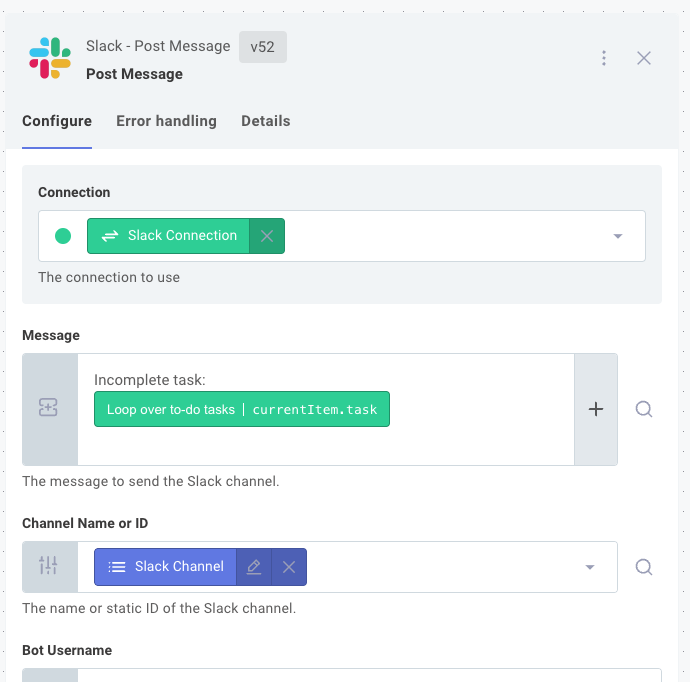Select the Slack Channel chip

click(x=166, y=567)
